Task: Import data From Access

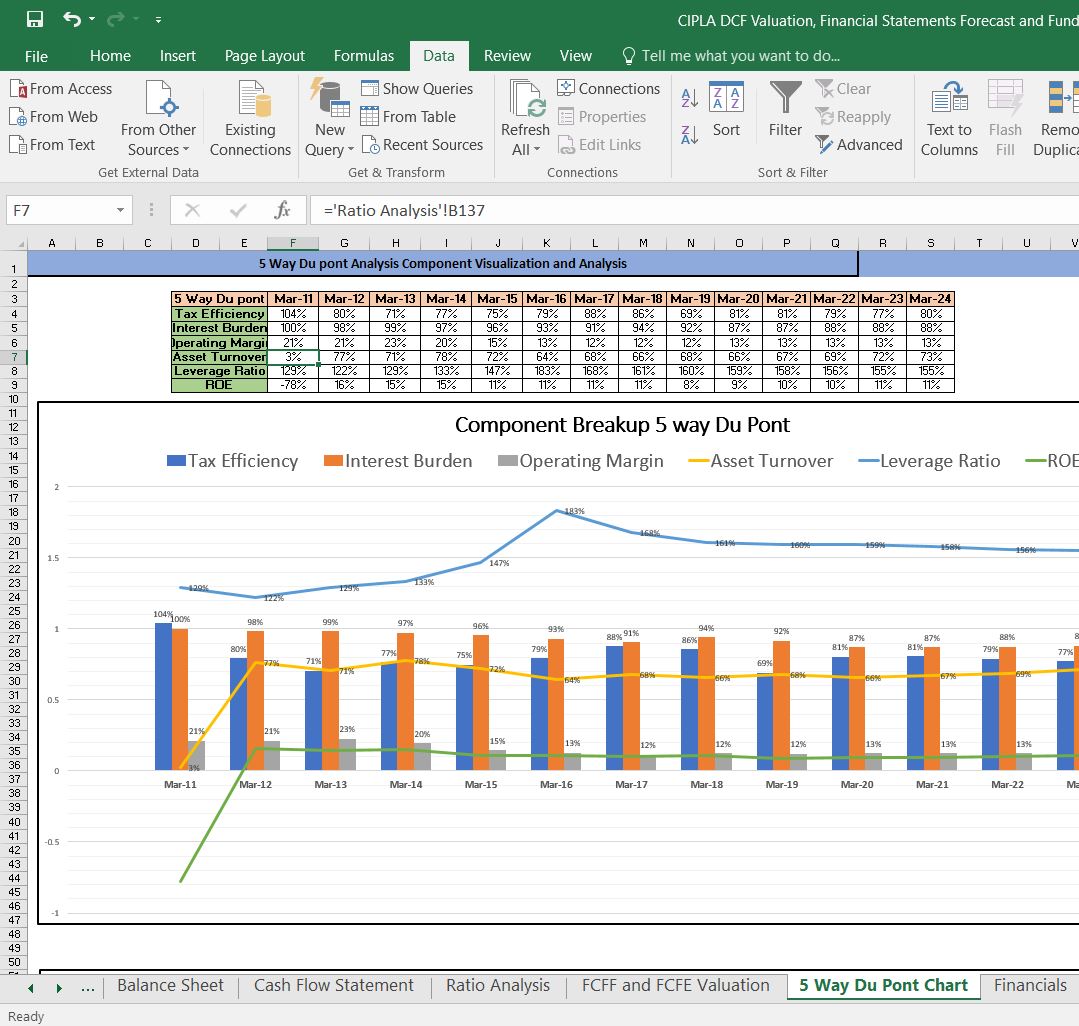Action: click(61, 89)
